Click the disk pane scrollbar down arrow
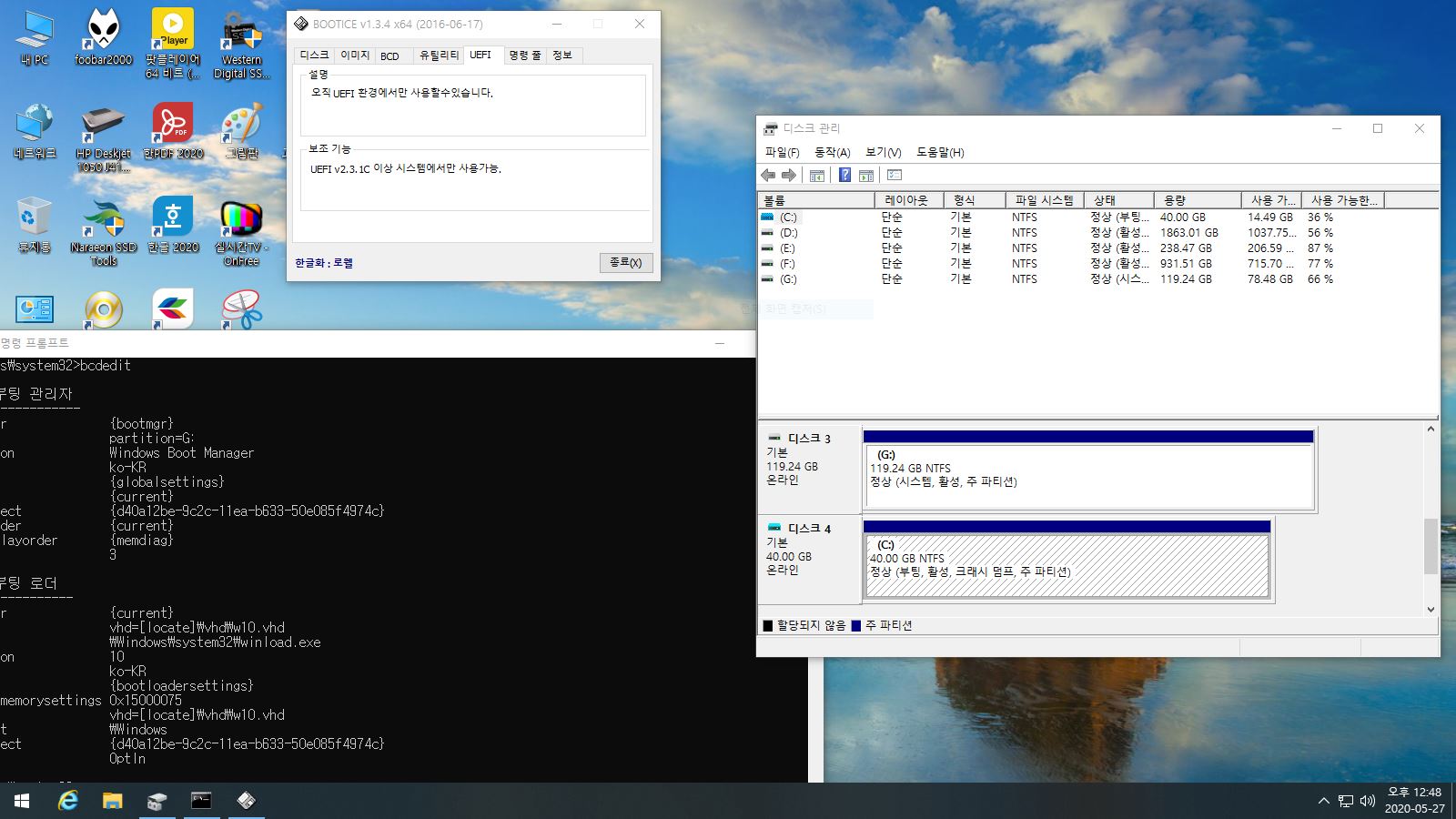1456x819 pixels. (1431, 610)
